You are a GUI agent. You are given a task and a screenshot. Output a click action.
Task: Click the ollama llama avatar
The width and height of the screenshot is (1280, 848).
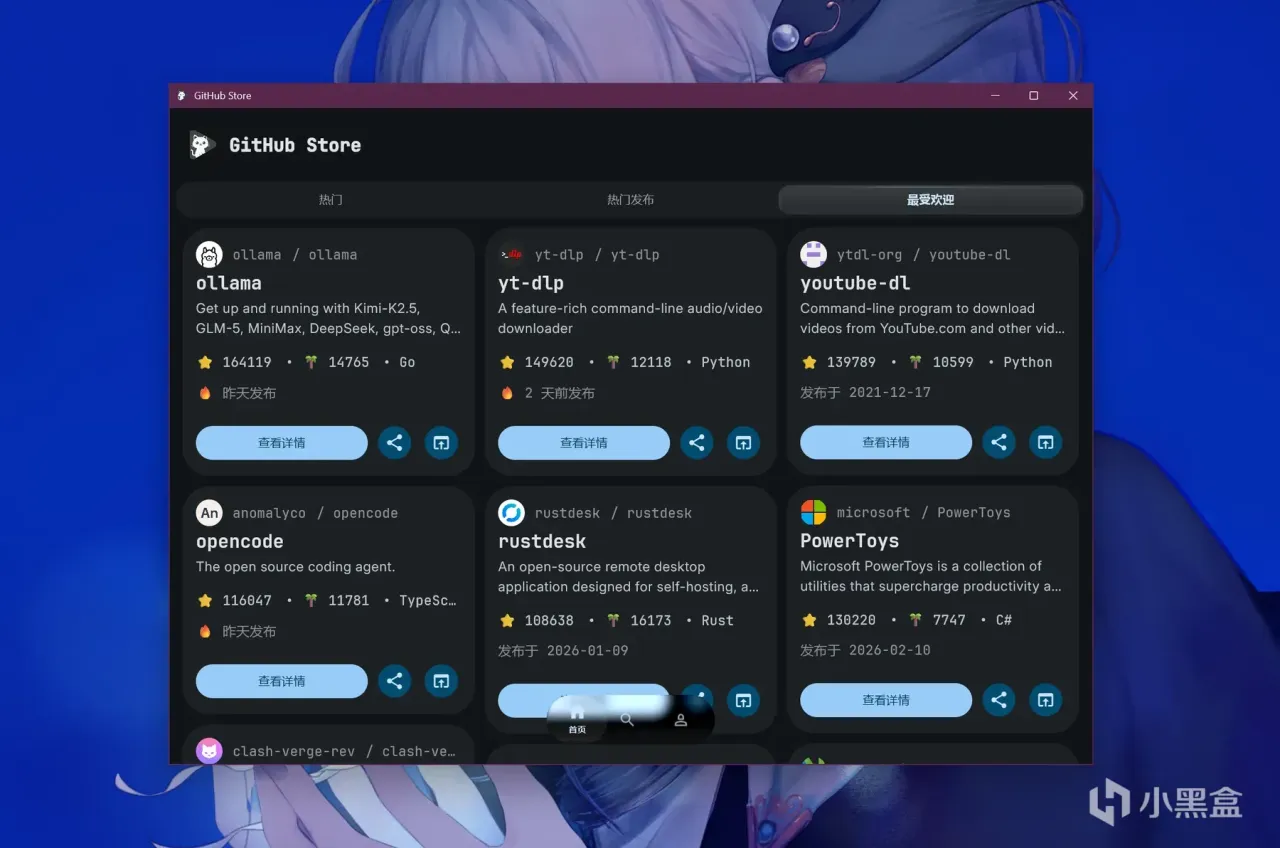pyautogui.click(x=209, y=254)
